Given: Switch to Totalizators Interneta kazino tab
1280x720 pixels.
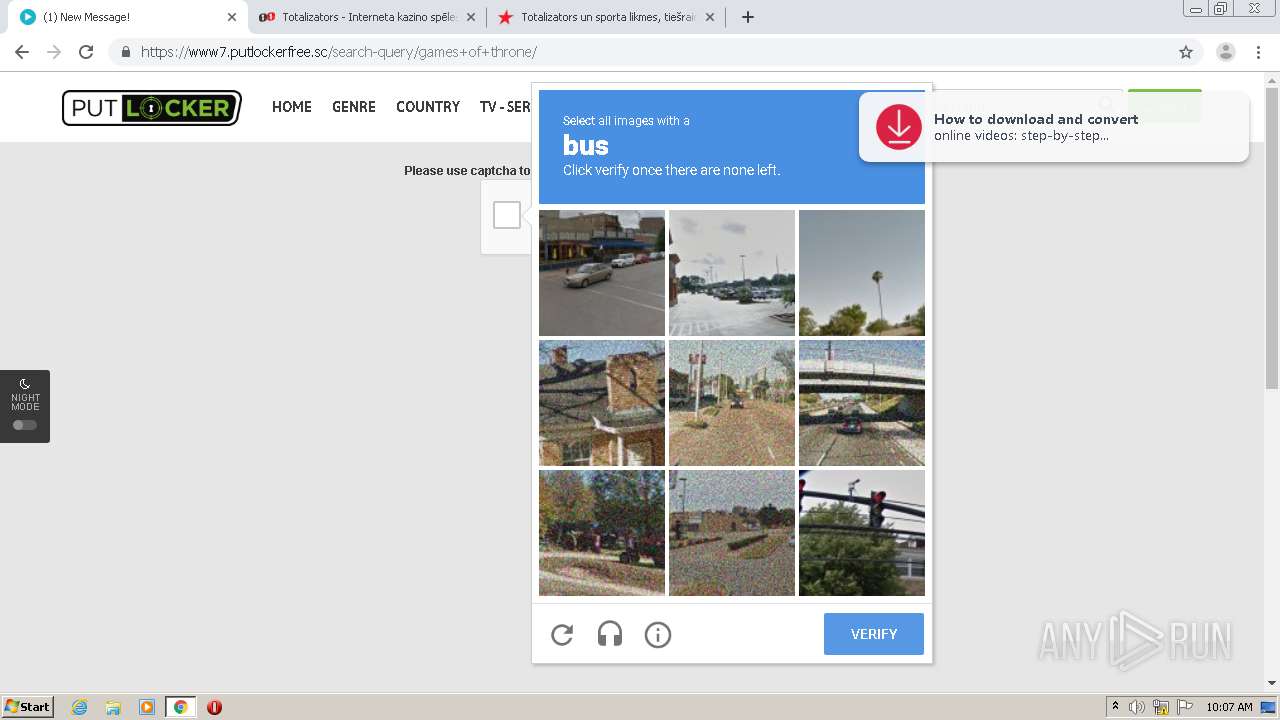Looking at the screenshot, I should pyautogui.click(x=366, y=17).
